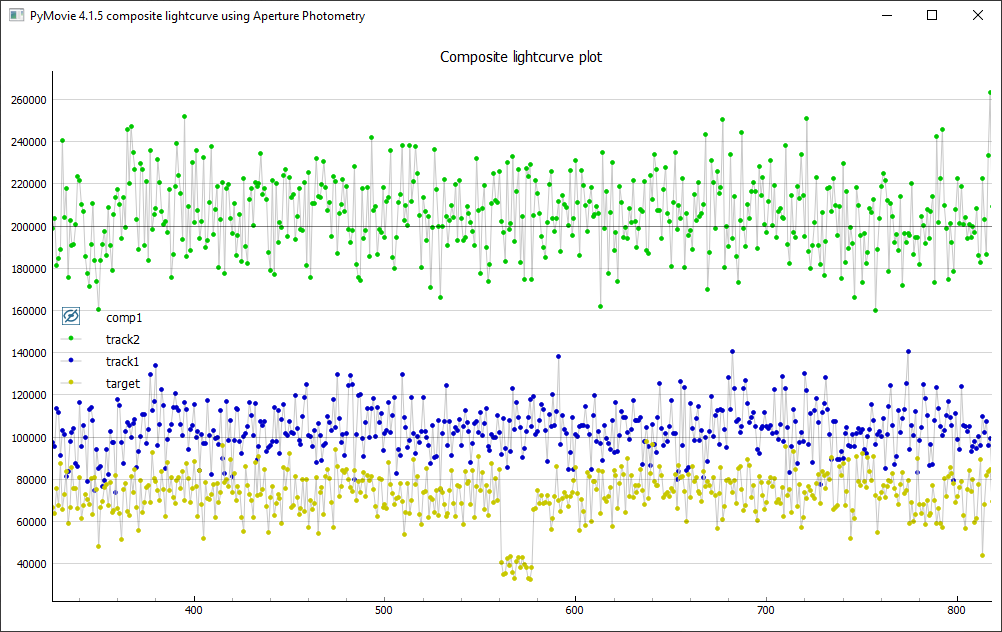Click the Composite lightcurve plot title
The height and width of the screenshot is (632, 1002).
coord(521,57)
